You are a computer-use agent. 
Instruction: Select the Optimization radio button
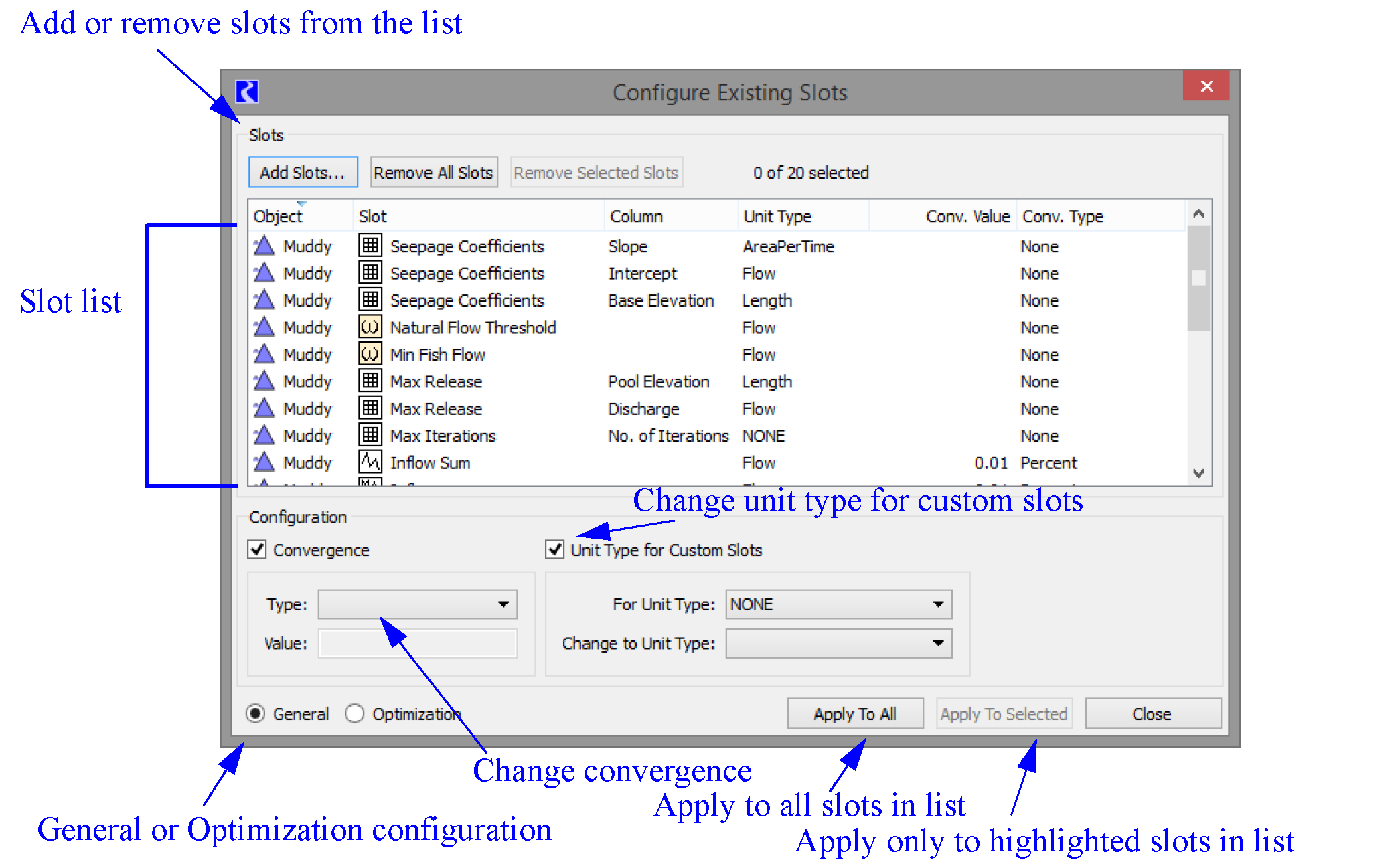coord(354,713)
